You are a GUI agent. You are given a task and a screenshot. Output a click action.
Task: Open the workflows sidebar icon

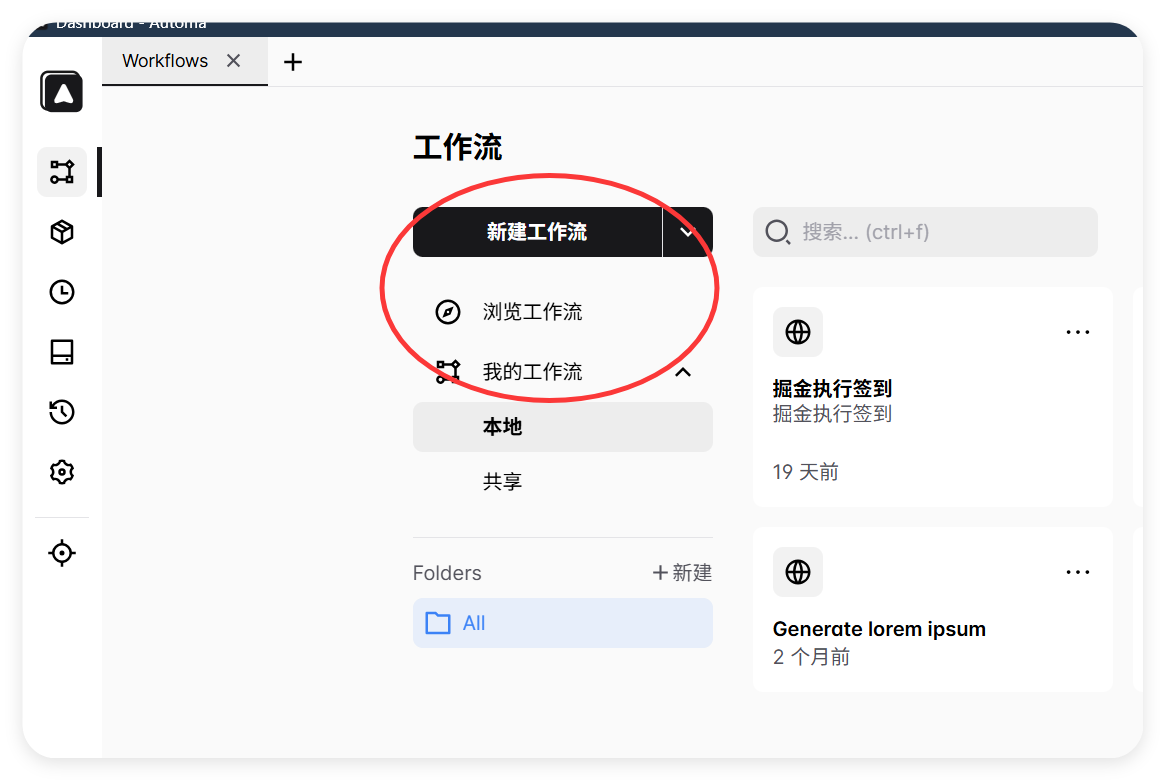(62, 172)
